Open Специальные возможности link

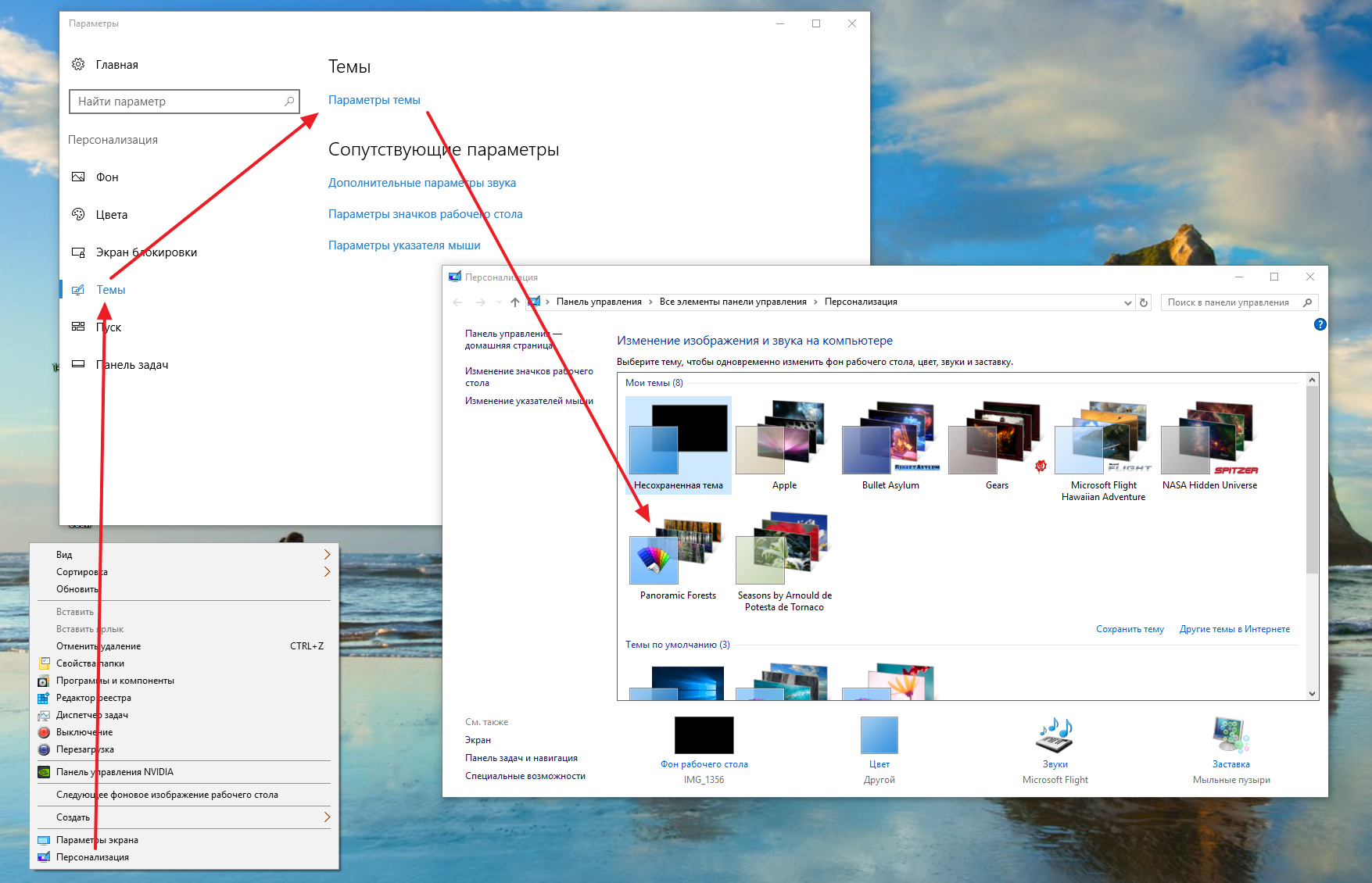(x=525, y=776)
